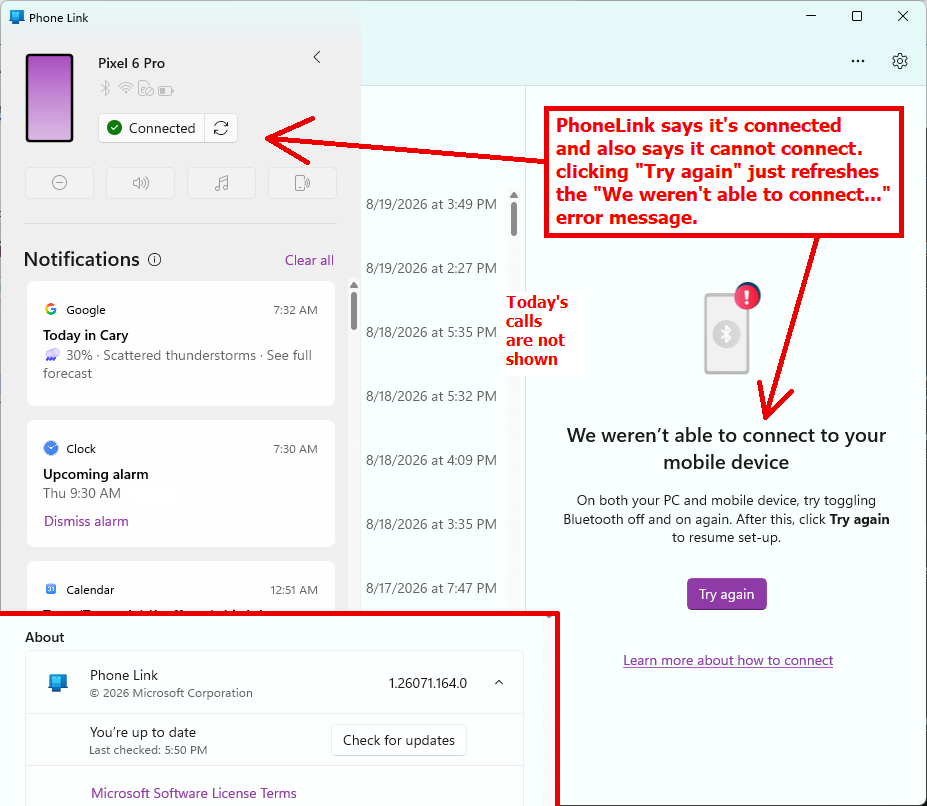This screenshot has height=806, width=927.
Task: Click the Calendar app icon in notification
Action: pyautogui.click(x=51, y=589)
